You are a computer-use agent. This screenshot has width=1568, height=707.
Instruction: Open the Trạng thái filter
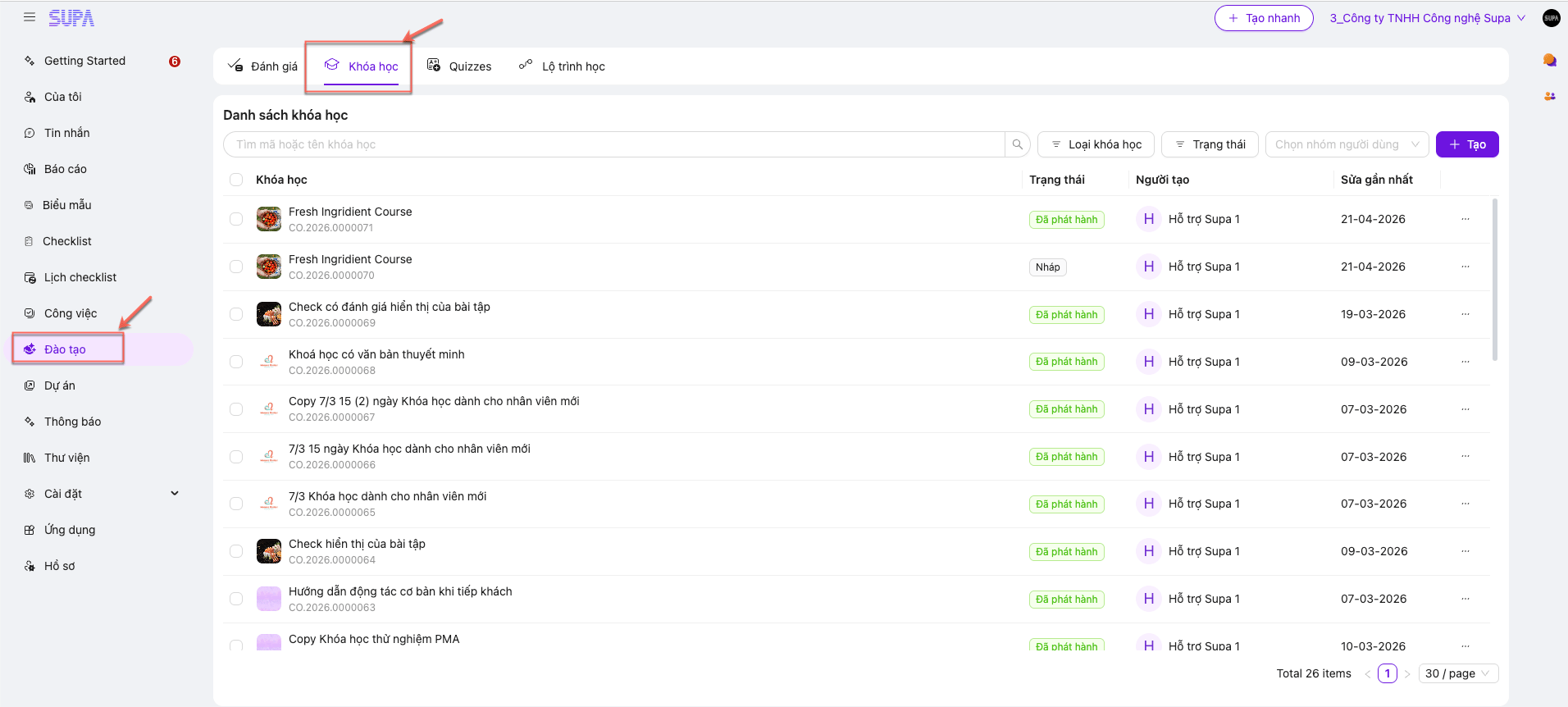[1210, 144]
